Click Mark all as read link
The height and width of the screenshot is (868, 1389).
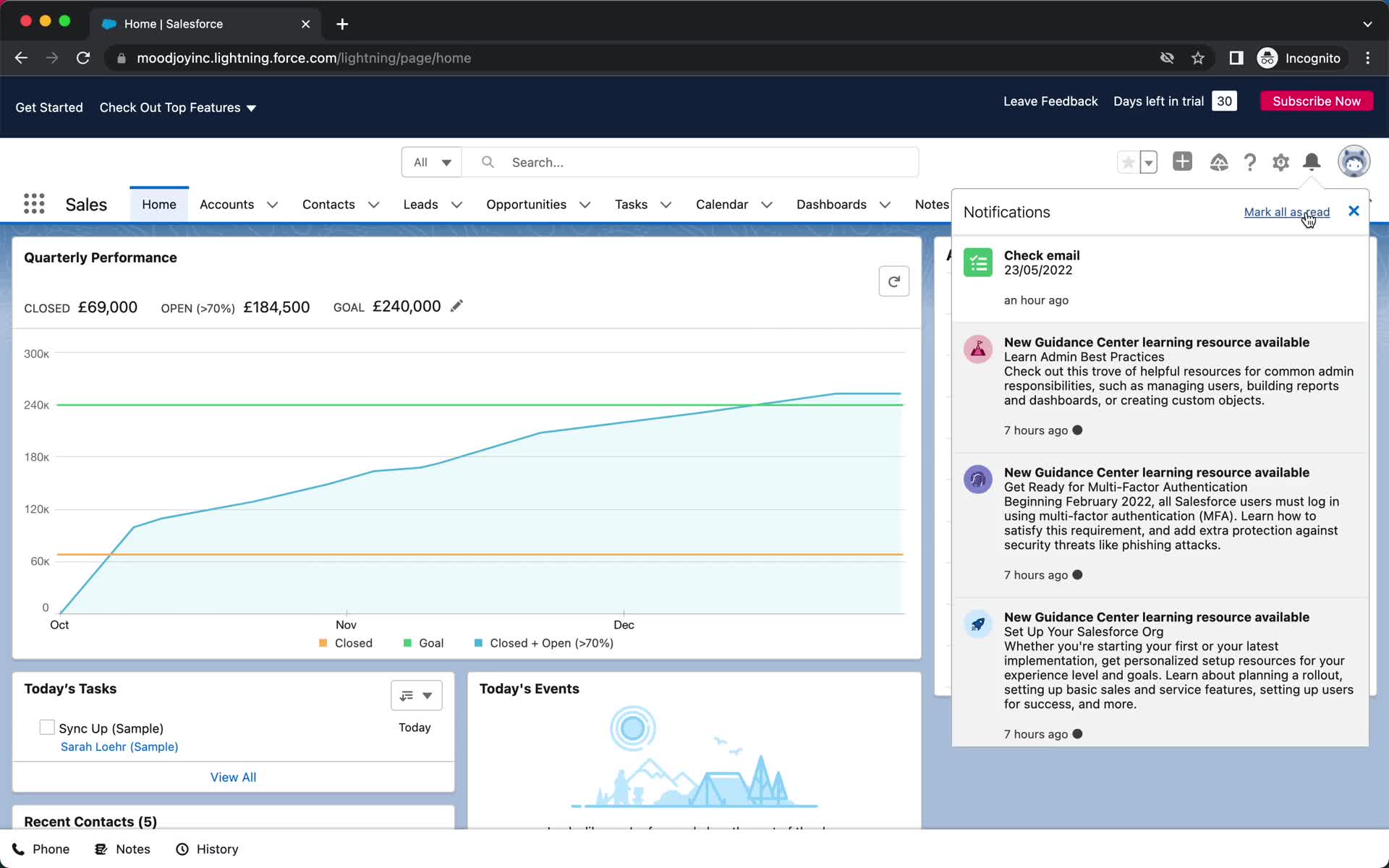[1286, 212]
